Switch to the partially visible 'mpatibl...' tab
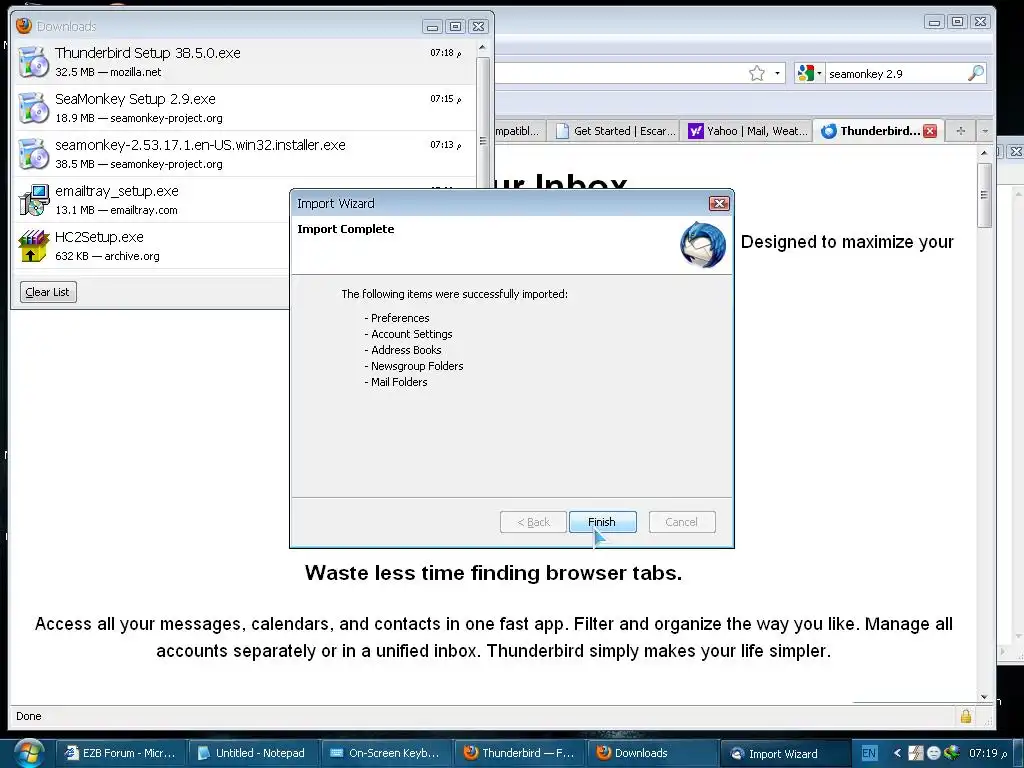Image resolution: width=1024 pixels, height=768 pixels. point(519,131)
